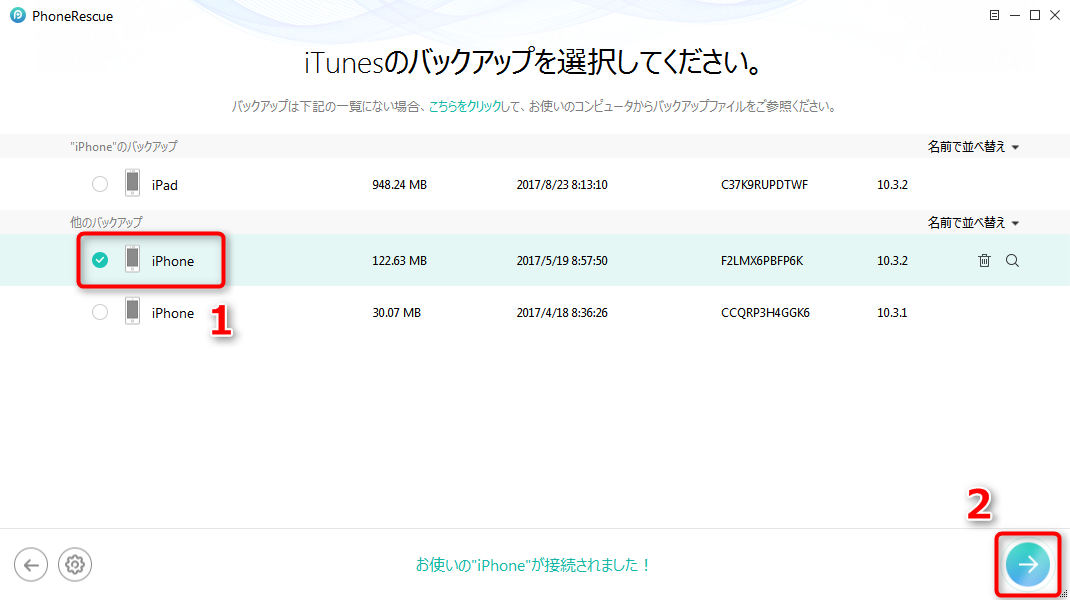
Task: Select the iPad backup radio button
Action: pos(100,184)
